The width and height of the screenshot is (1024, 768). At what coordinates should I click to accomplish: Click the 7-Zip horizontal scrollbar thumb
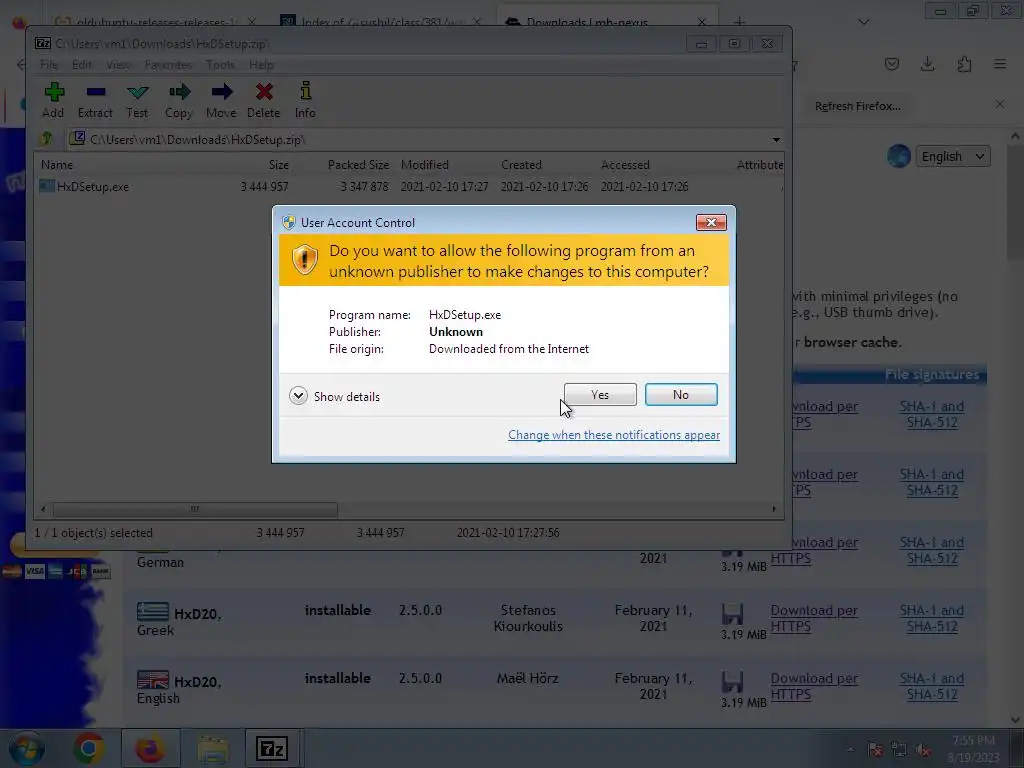195,509
